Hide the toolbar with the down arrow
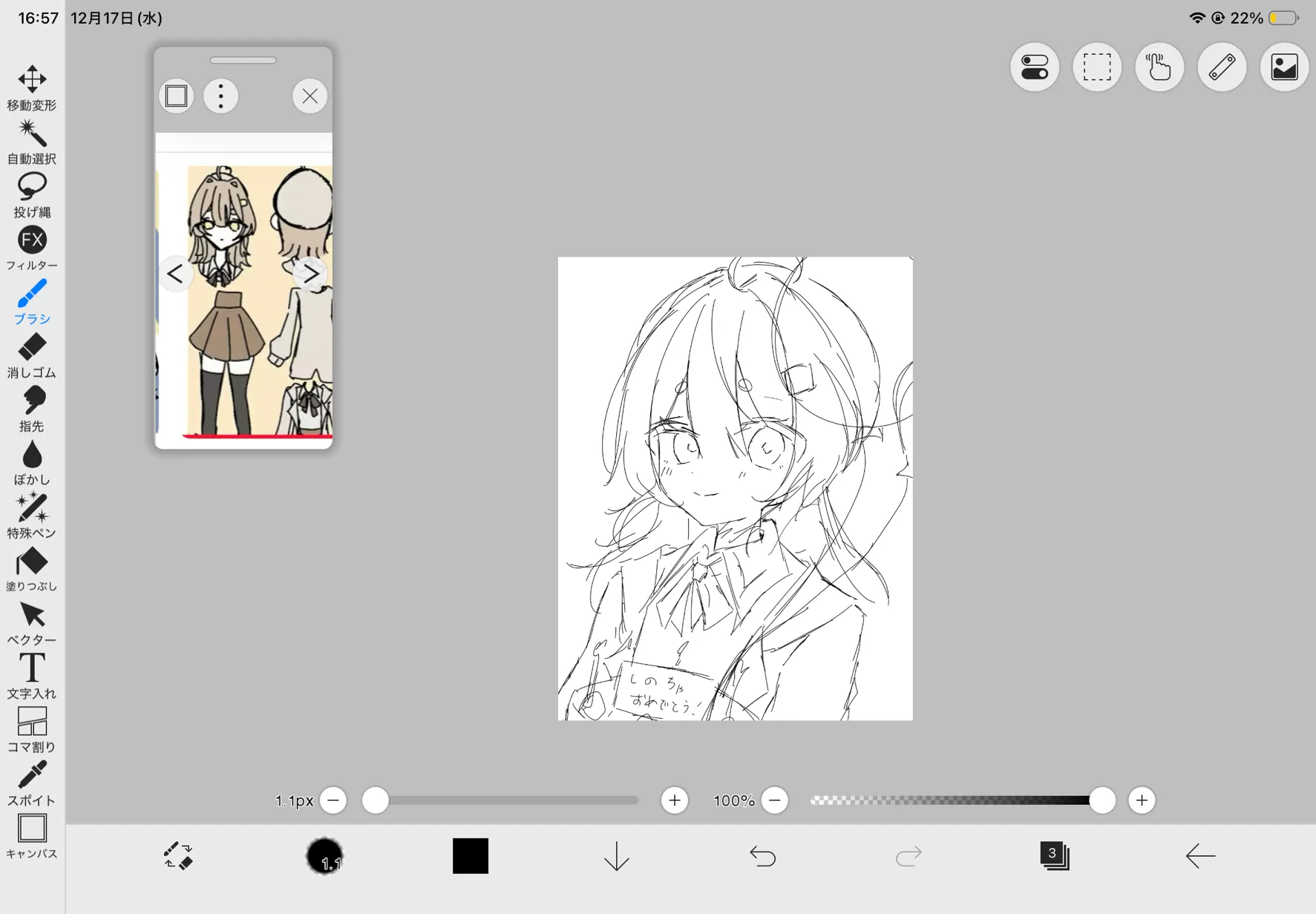Image resolution: width=1316 pixels, height=914 pixels. coord(617,857)
